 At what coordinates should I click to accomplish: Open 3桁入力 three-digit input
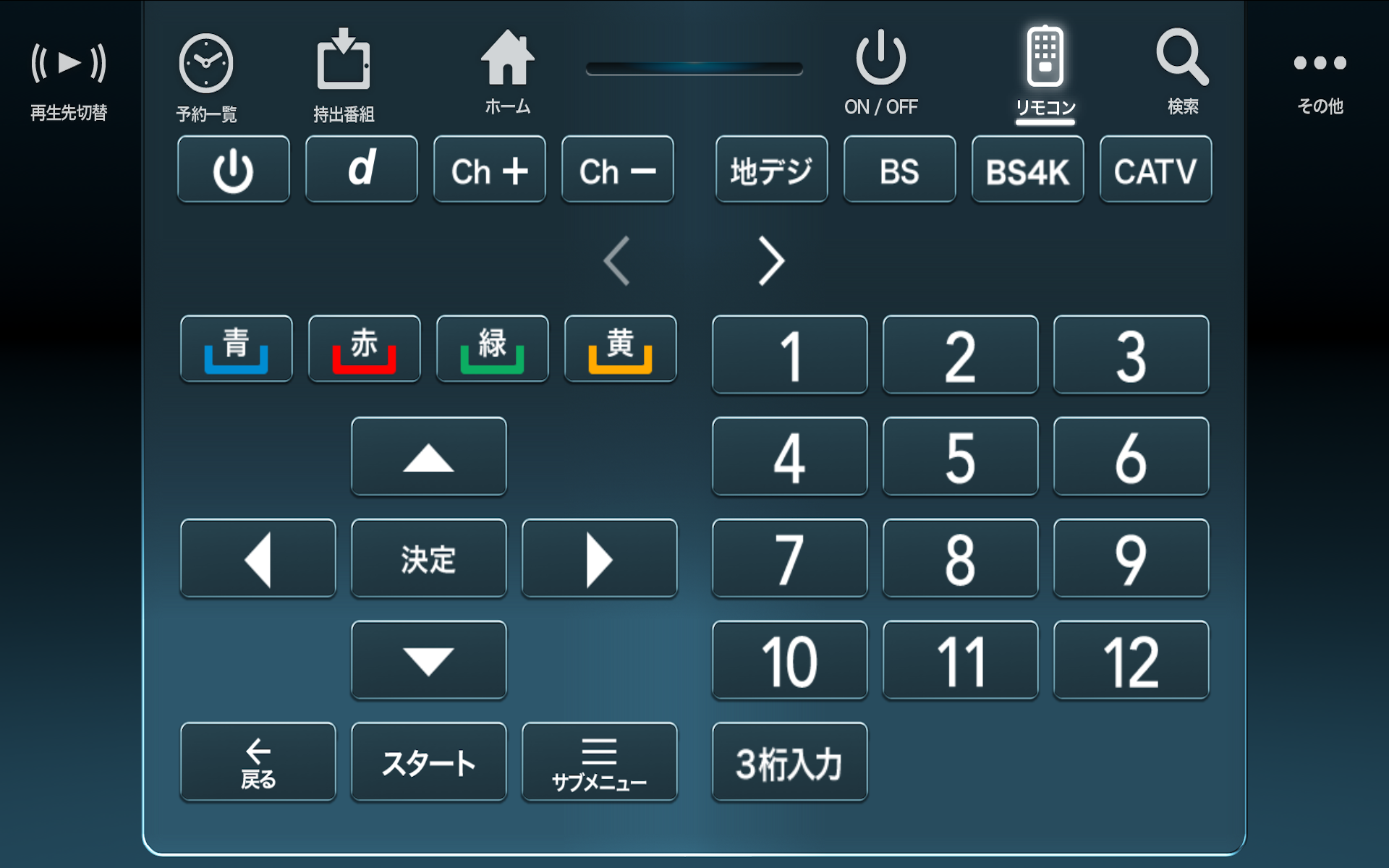(790, 762)
